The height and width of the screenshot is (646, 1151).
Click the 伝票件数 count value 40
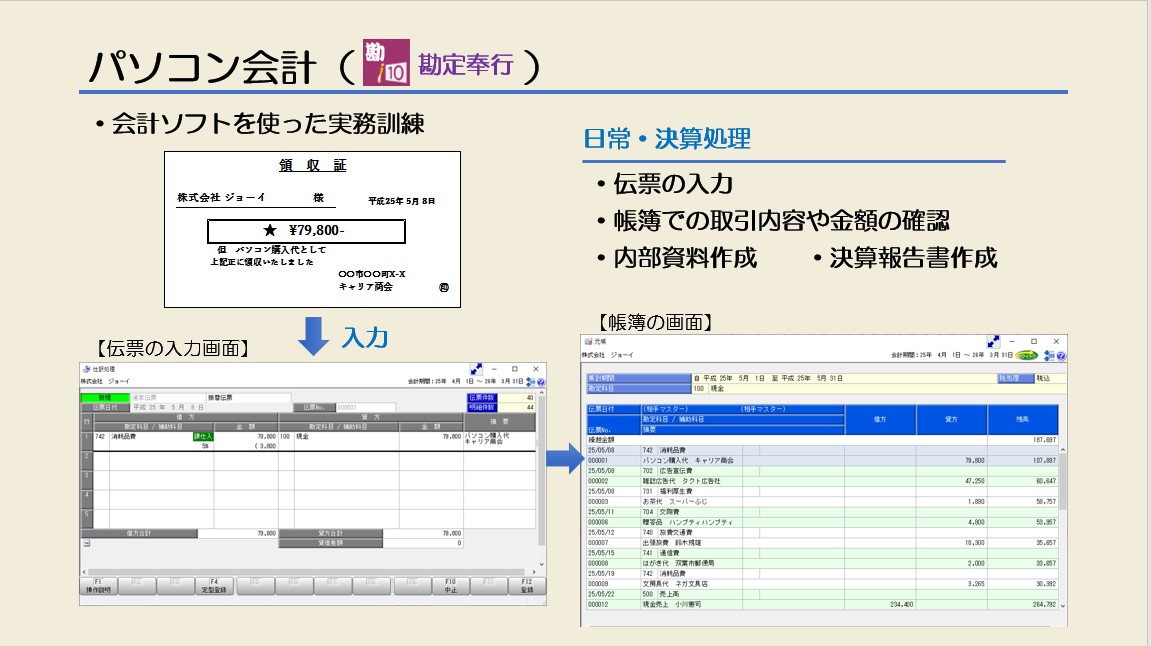pos(517,397)
